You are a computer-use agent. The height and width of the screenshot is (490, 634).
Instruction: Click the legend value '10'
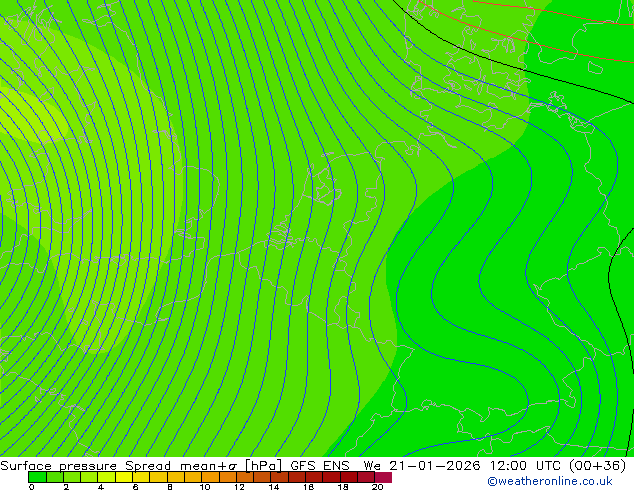(205, 487)
